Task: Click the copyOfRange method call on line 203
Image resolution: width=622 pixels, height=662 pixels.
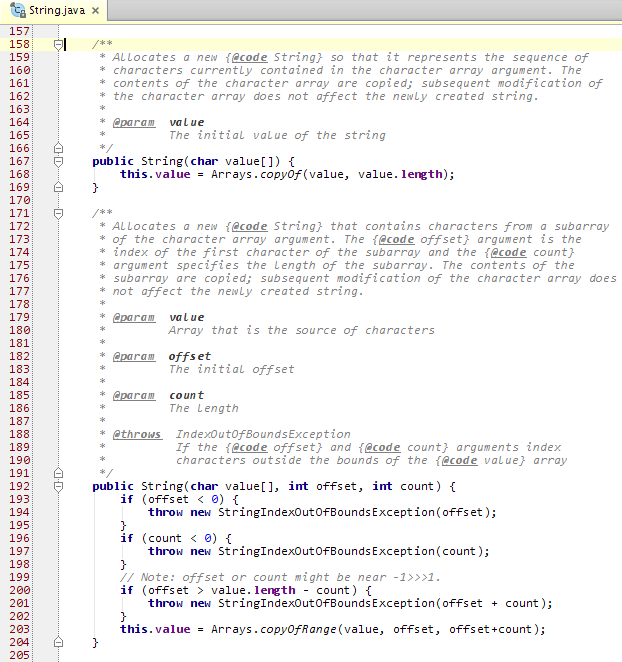Action: (298, 629)
